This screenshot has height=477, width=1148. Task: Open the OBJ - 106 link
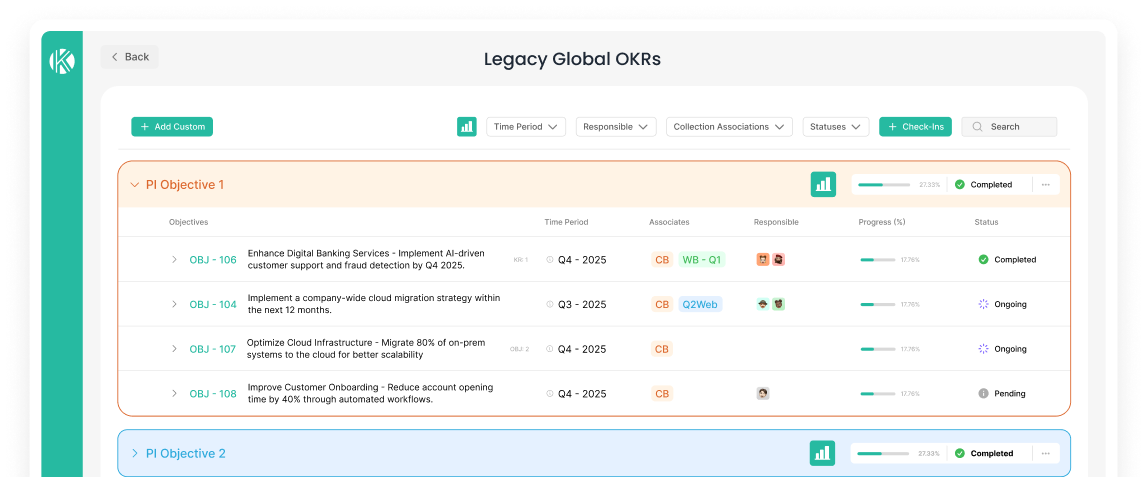pos(213,260)
